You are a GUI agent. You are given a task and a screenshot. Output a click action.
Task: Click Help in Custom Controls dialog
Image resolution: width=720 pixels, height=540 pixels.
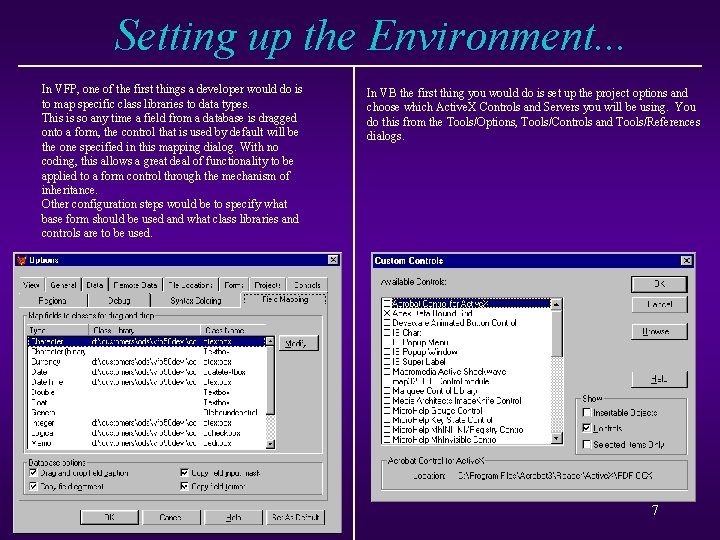coord(659,379)
